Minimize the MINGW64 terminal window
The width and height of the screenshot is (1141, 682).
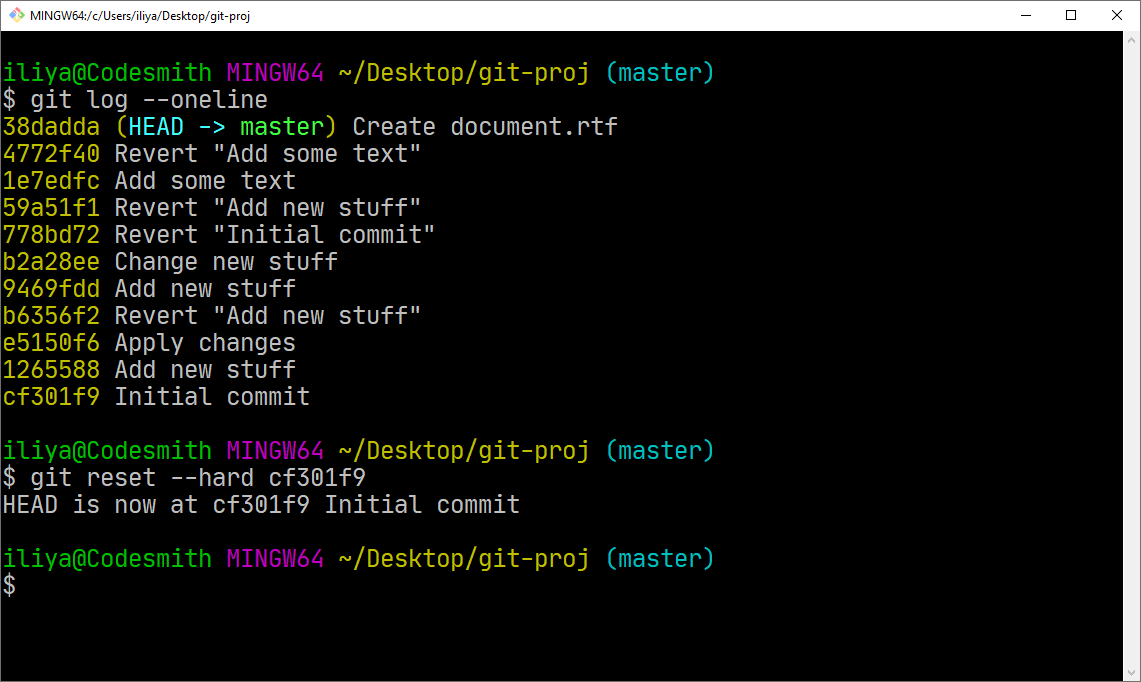coord(1026,15)
